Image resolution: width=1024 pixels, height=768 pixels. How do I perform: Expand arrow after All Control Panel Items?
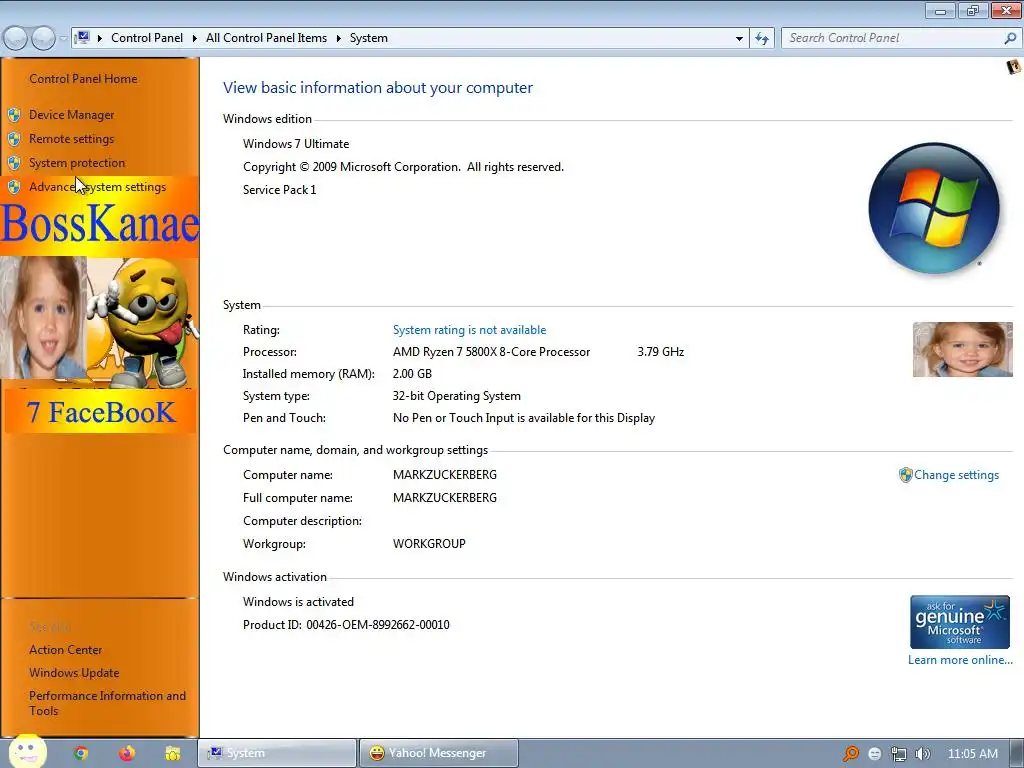[339, 39]
